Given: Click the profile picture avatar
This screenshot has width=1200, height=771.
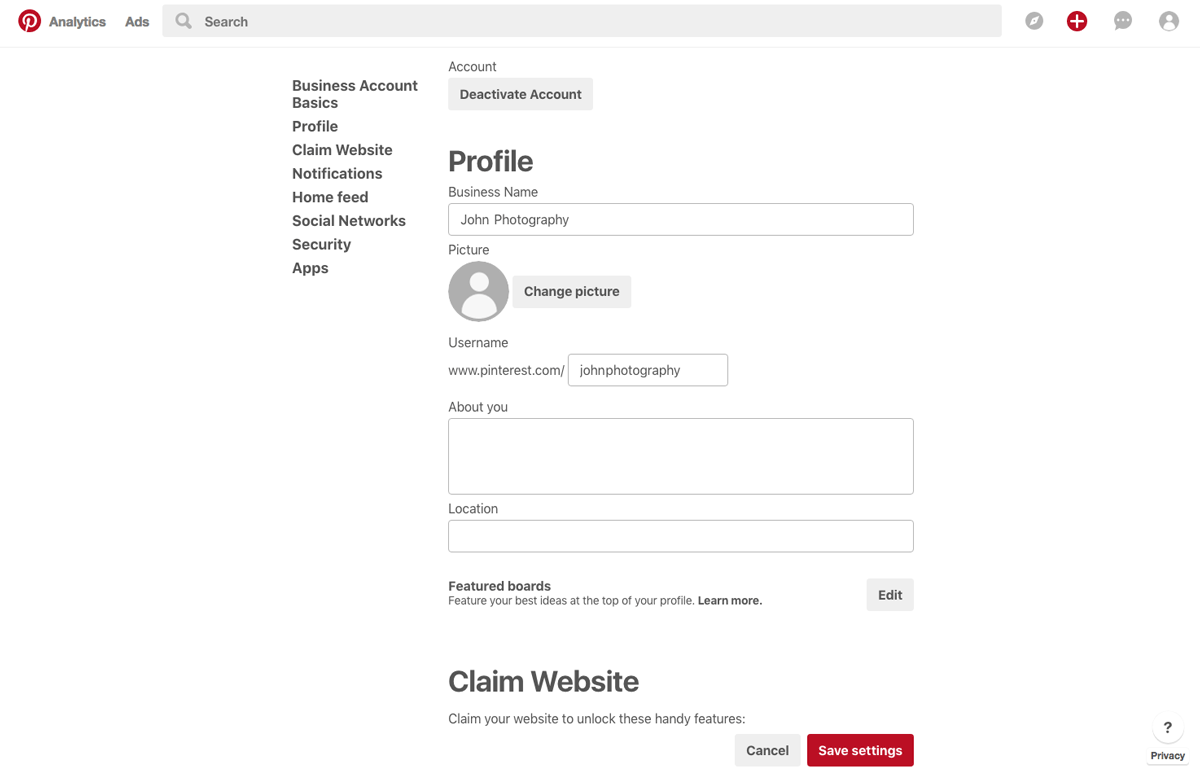Looking at the screenshot, I should click(478, 291).
